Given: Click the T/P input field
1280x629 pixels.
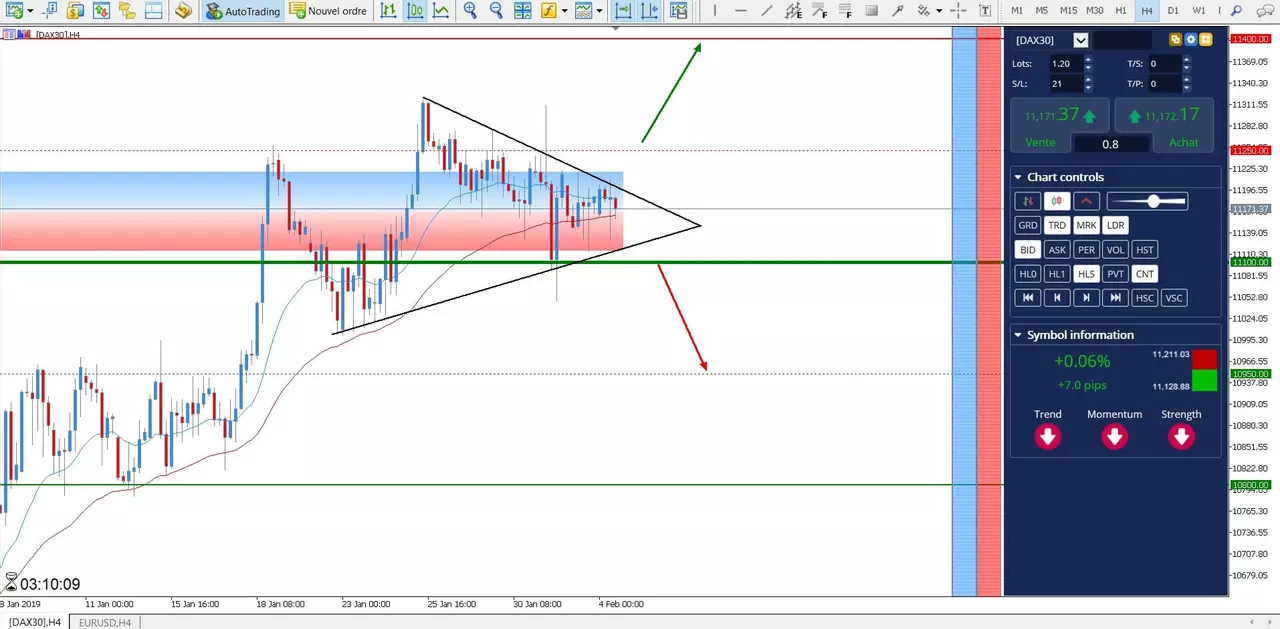Looking at the screenshot, I should click(1163, 83).
